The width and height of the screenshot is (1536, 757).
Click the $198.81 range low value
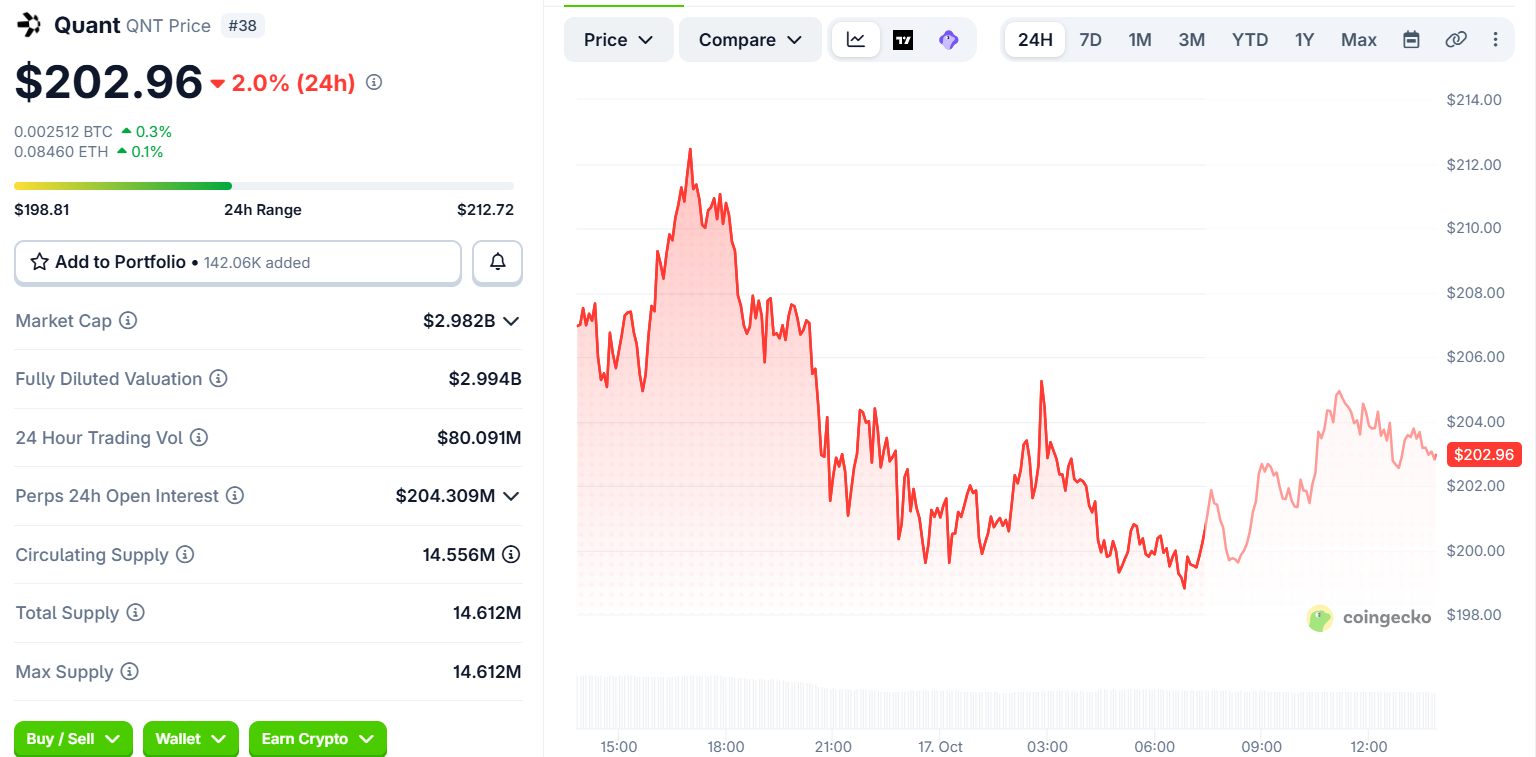(x=42, y=210)
